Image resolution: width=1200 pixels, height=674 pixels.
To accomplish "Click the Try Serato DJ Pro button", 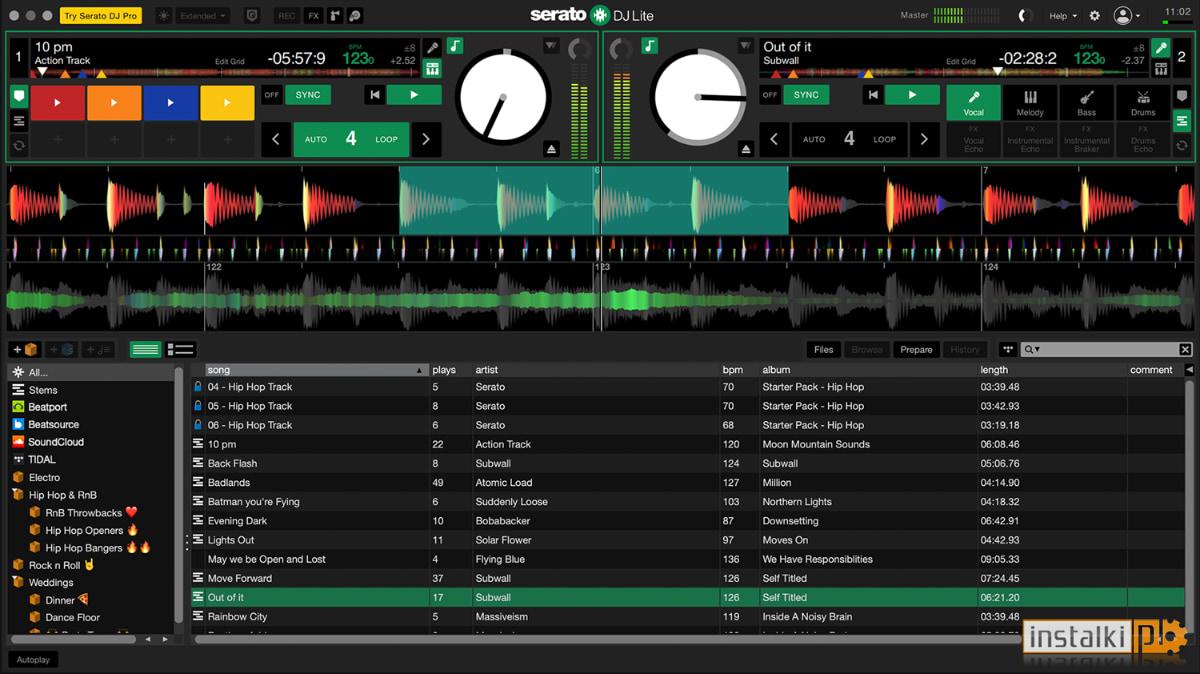I will pyautogui.click(x=101, y=16).
